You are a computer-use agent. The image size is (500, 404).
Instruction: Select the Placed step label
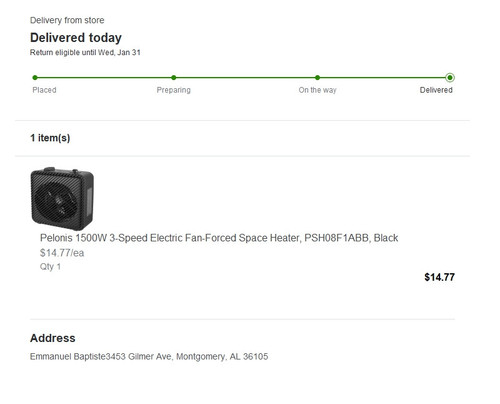point(44,90)
